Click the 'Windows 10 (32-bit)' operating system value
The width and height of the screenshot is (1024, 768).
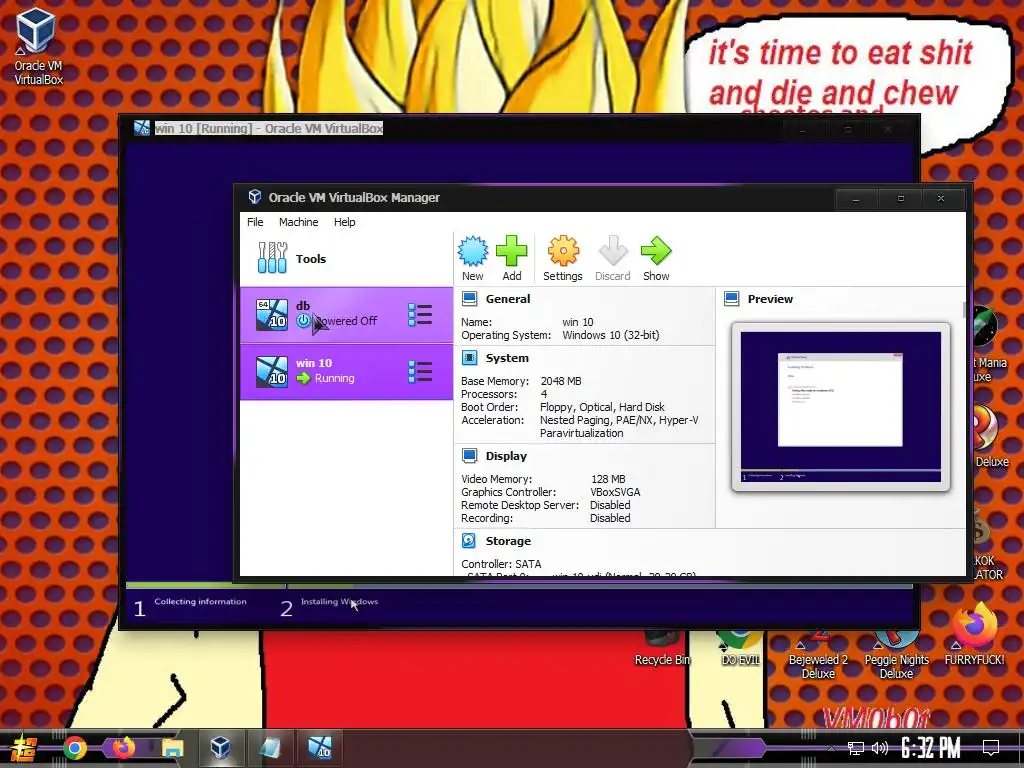[x=611, y=335]
